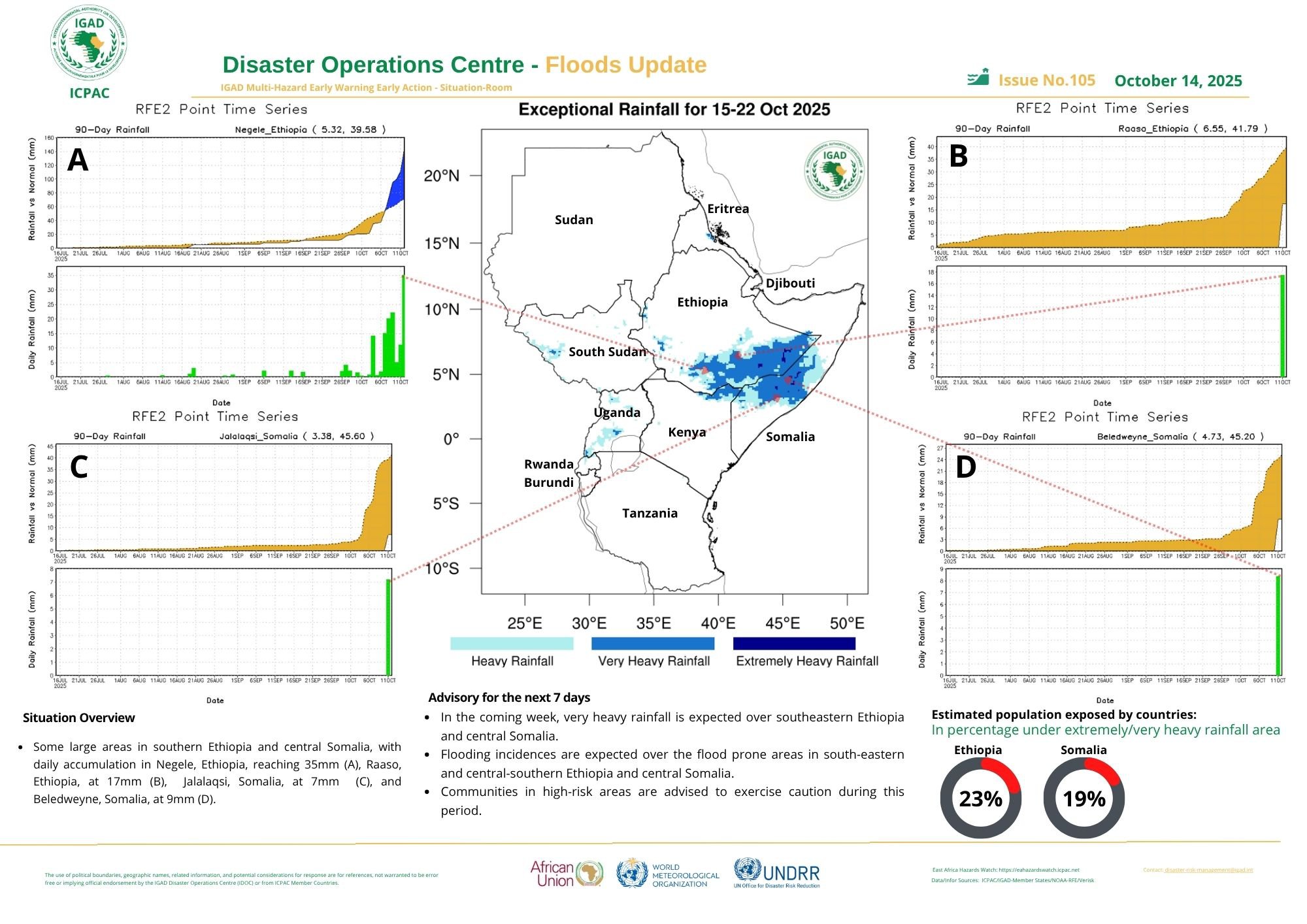Click the Situation Overview heading
Screen dimensions: 1307x924
(78, 718)
